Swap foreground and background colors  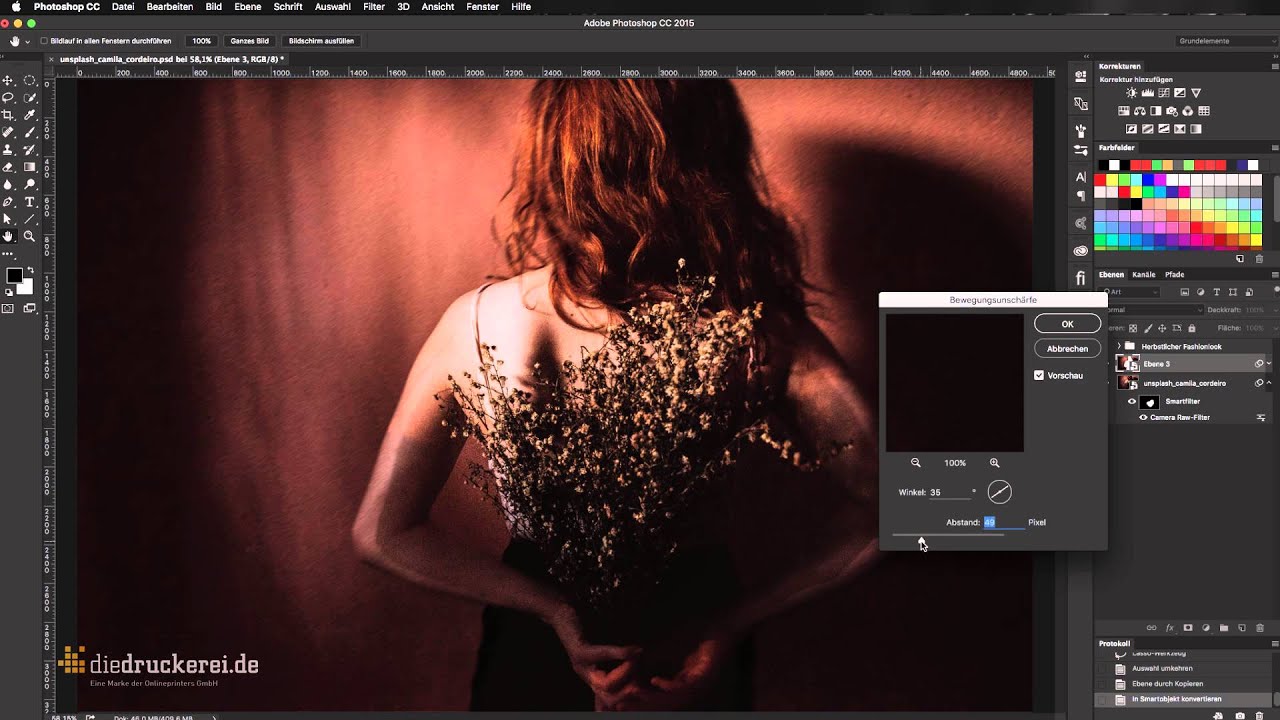pyautogui.click(x=30, y=271)
